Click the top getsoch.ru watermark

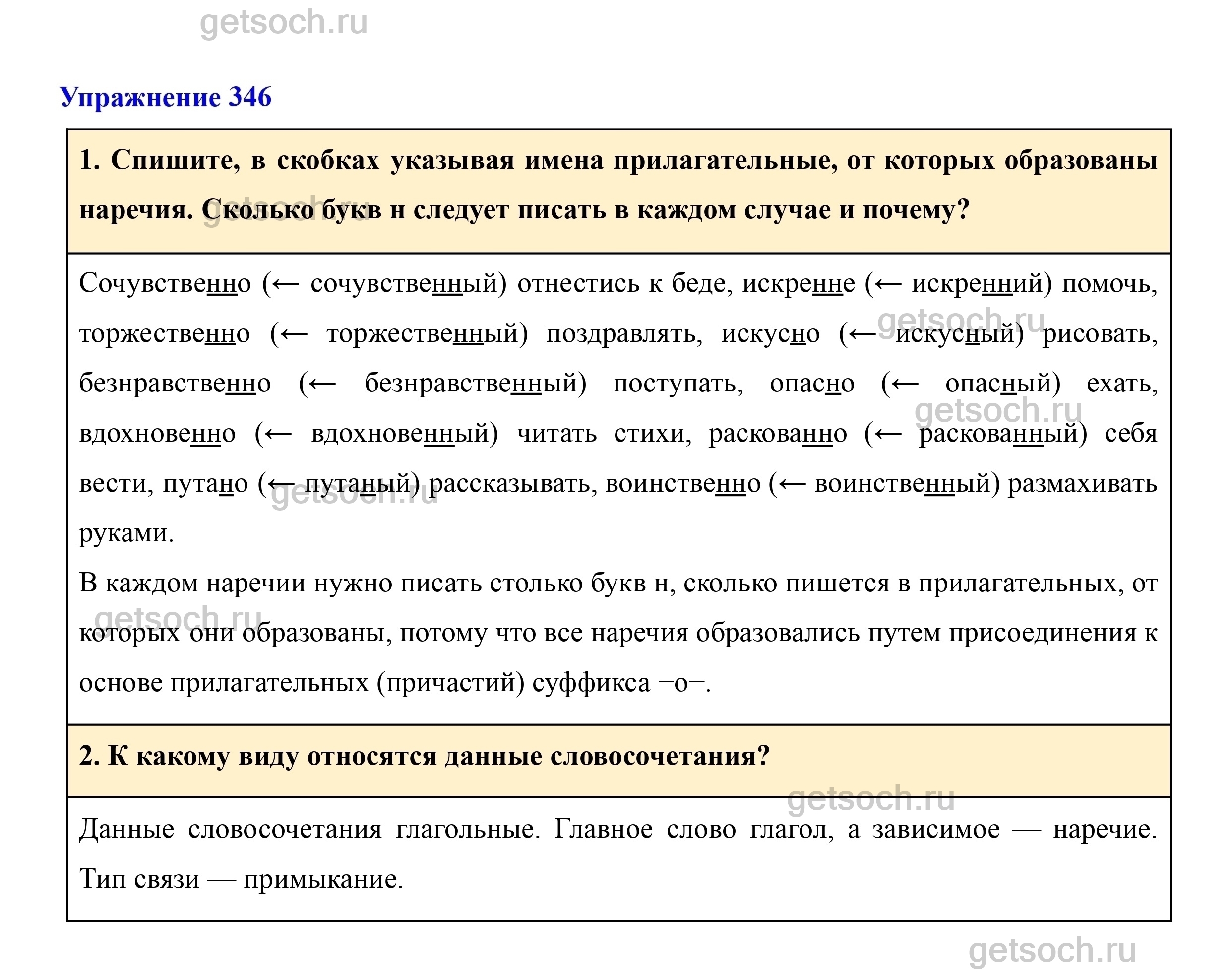283,23
